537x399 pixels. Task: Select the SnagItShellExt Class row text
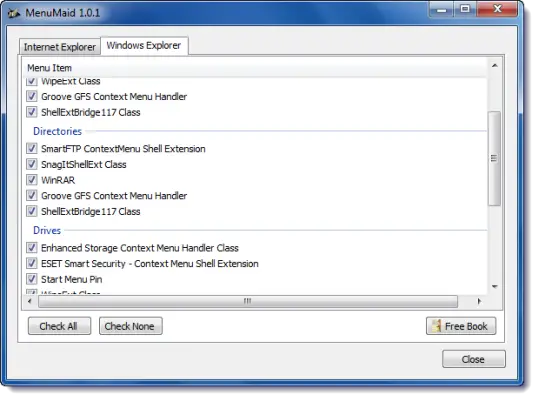click(x=84, y=165)
